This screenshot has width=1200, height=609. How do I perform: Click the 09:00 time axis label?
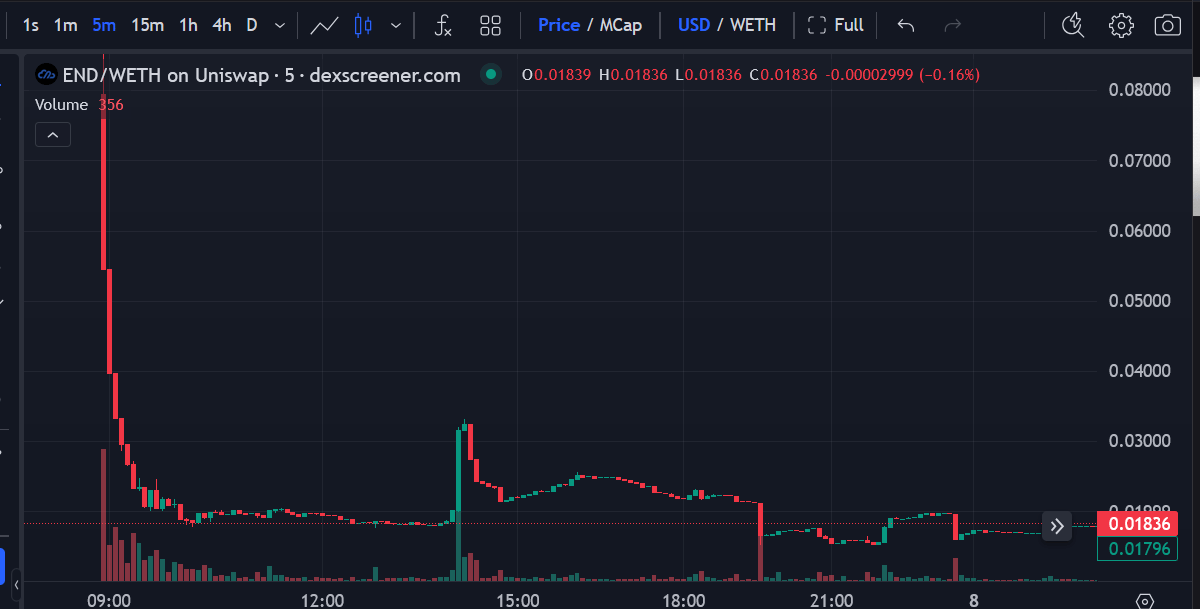pos(109,601)
